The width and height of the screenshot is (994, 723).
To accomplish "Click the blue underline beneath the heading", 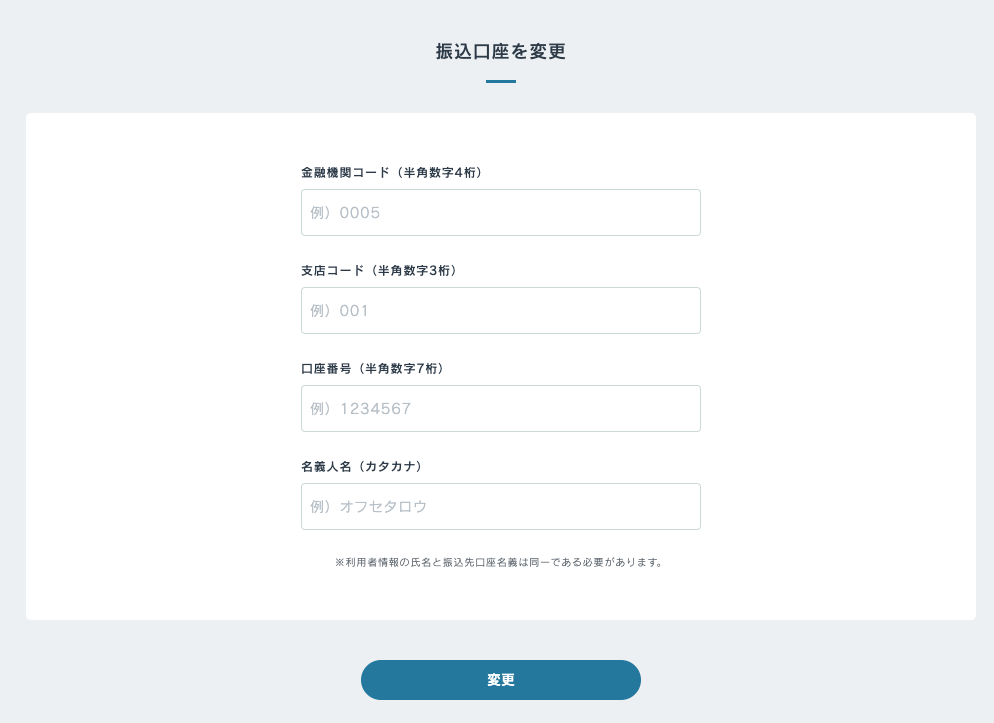I will point(500,81).
